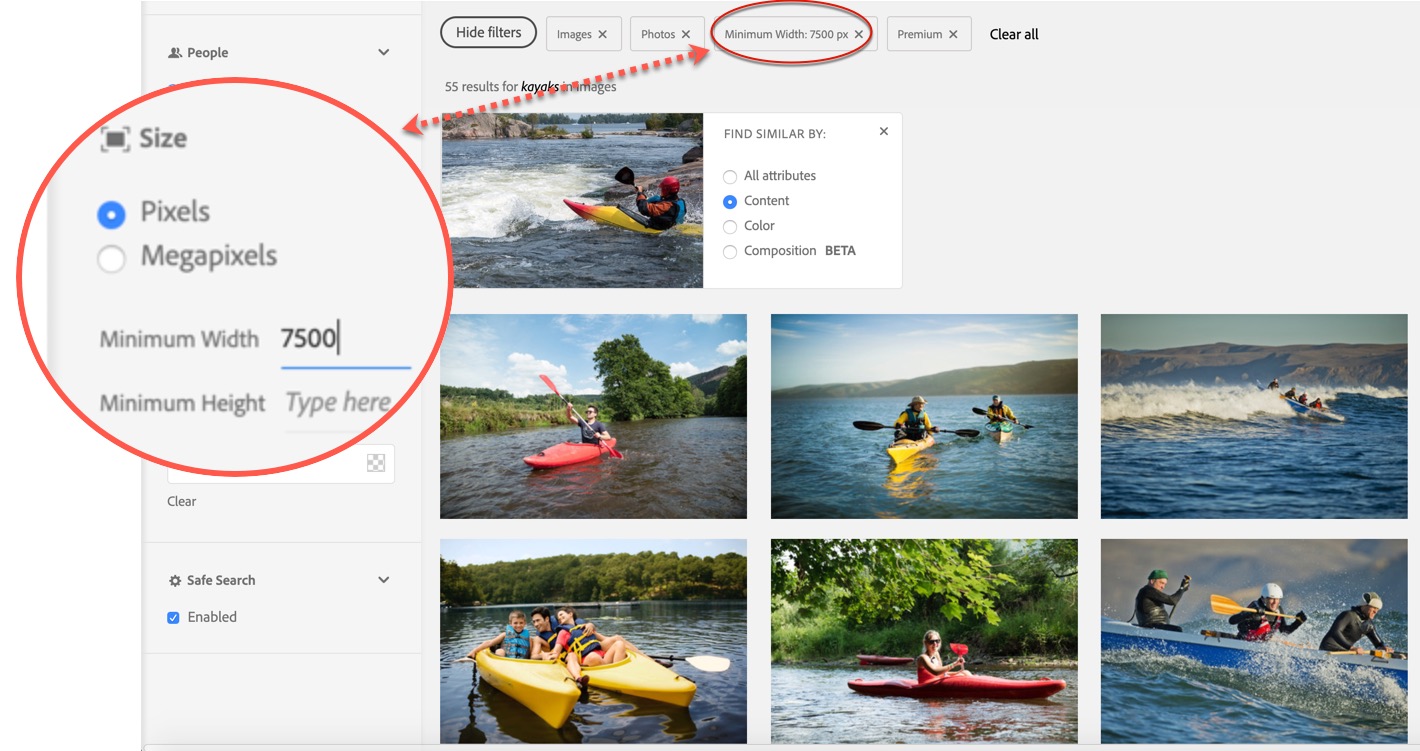Select the Megapixels size option
This screenshot has width=1420, height=751.
111,259
